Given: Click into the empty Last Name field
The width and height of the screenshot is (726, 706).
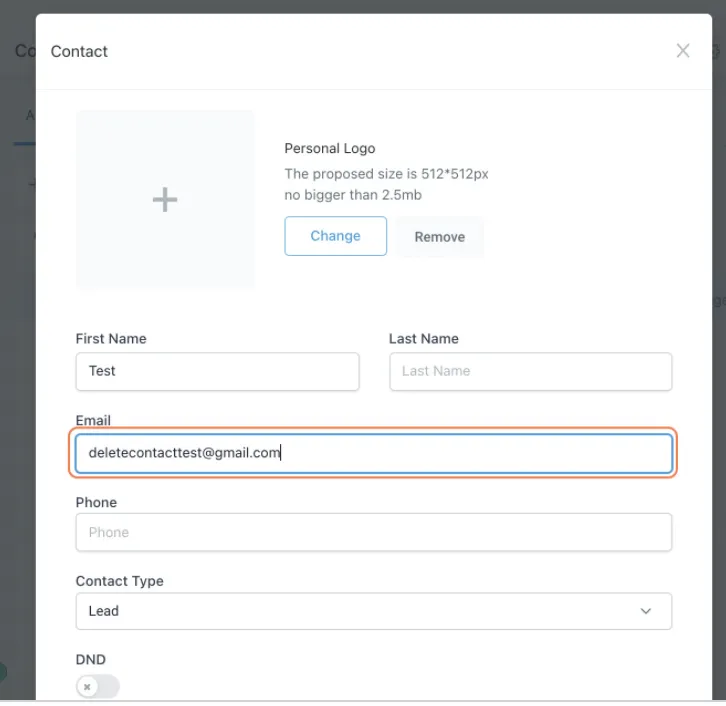Looking at the screenshot, I should click(x=530, y=371).
